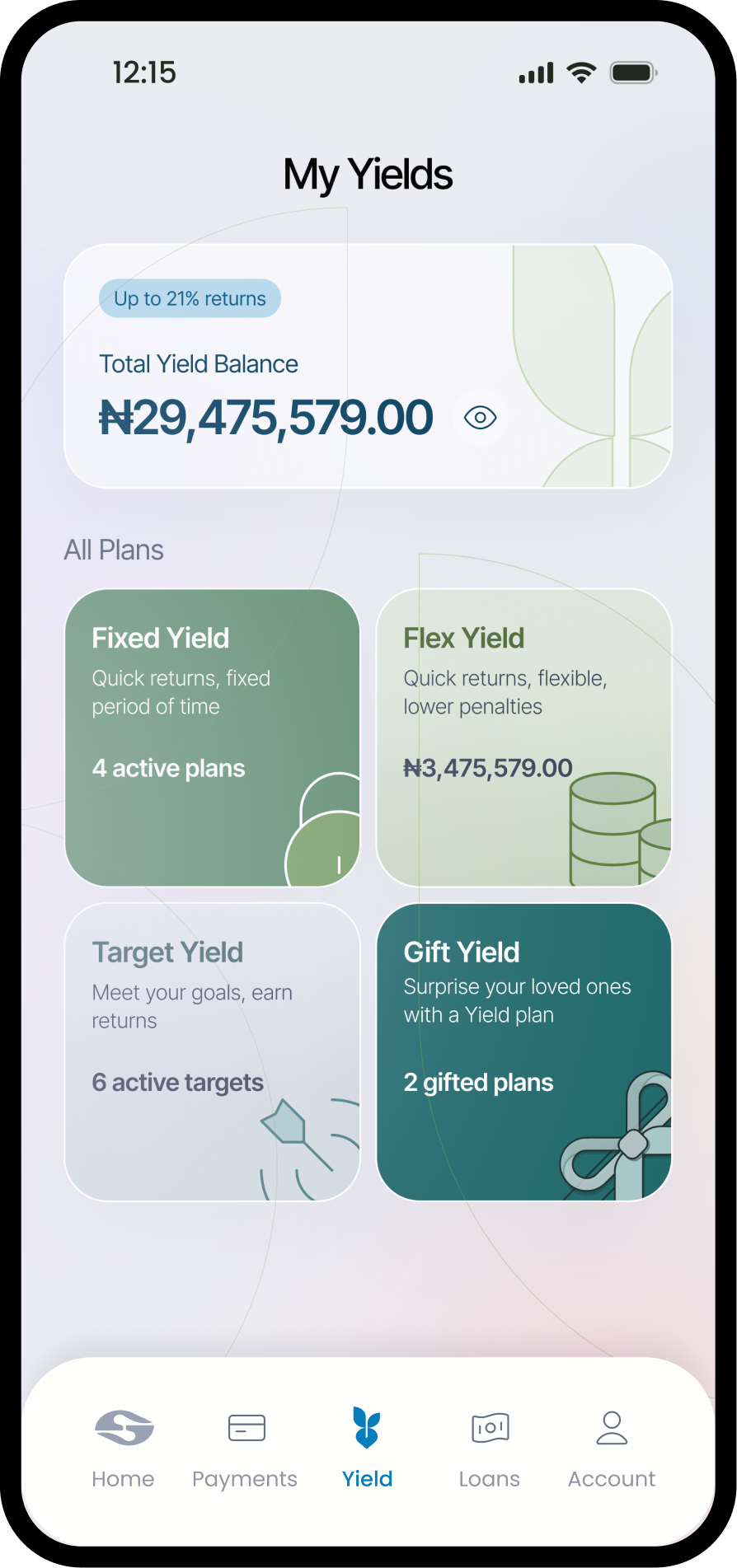Tap the Payments card icon
This screenshot has width=737, height=1568.
[x=246, y=1427]
